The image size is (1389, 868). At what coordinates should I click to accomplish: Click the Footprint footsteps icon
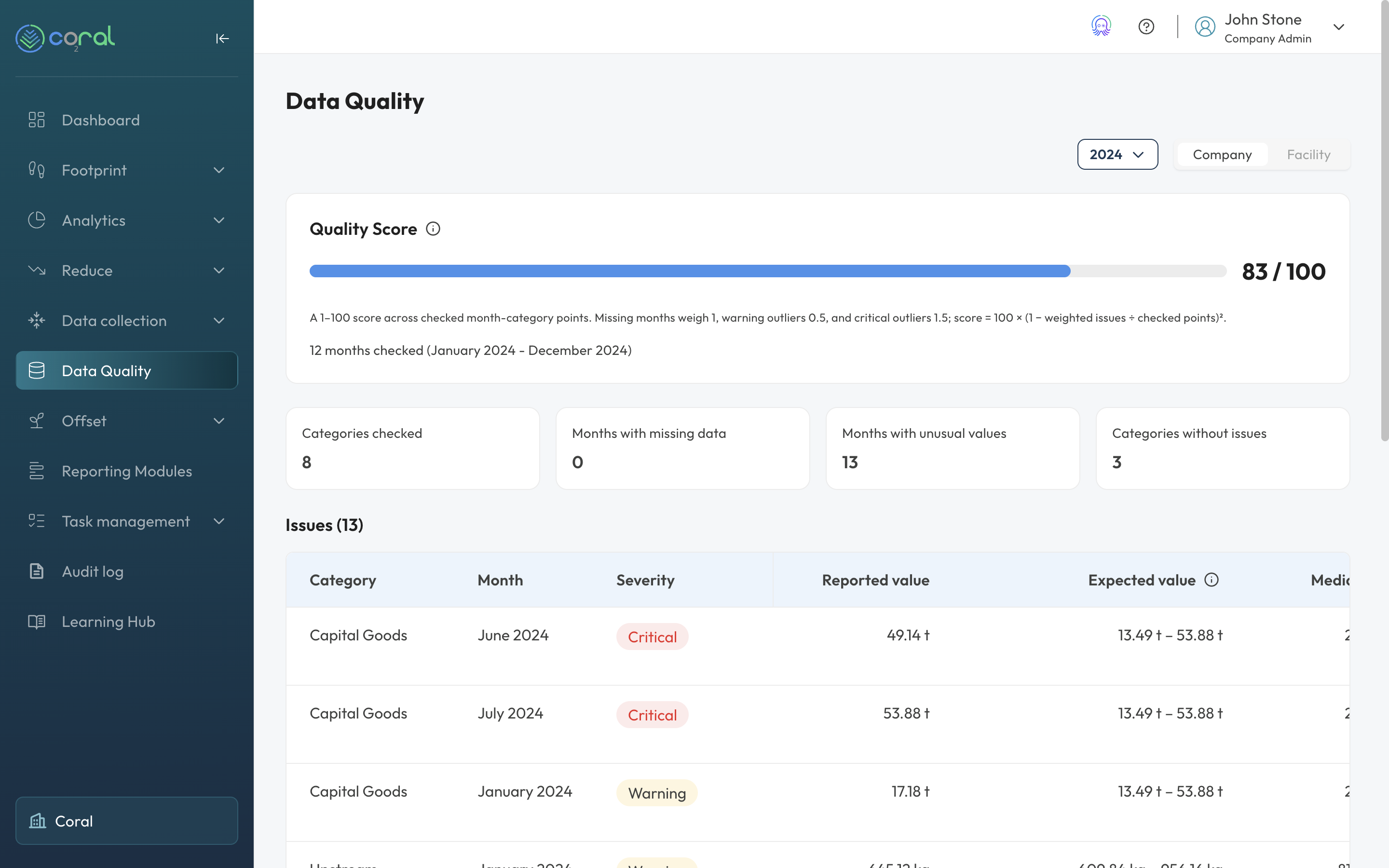point(37,170)
